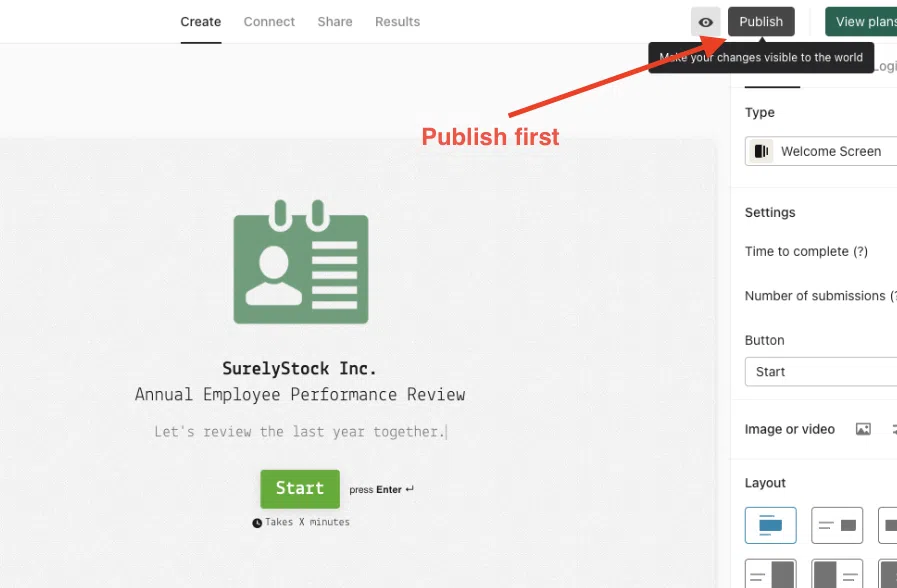
Task: Click the description text 'Let's review the last year together'
Action: 299,432
